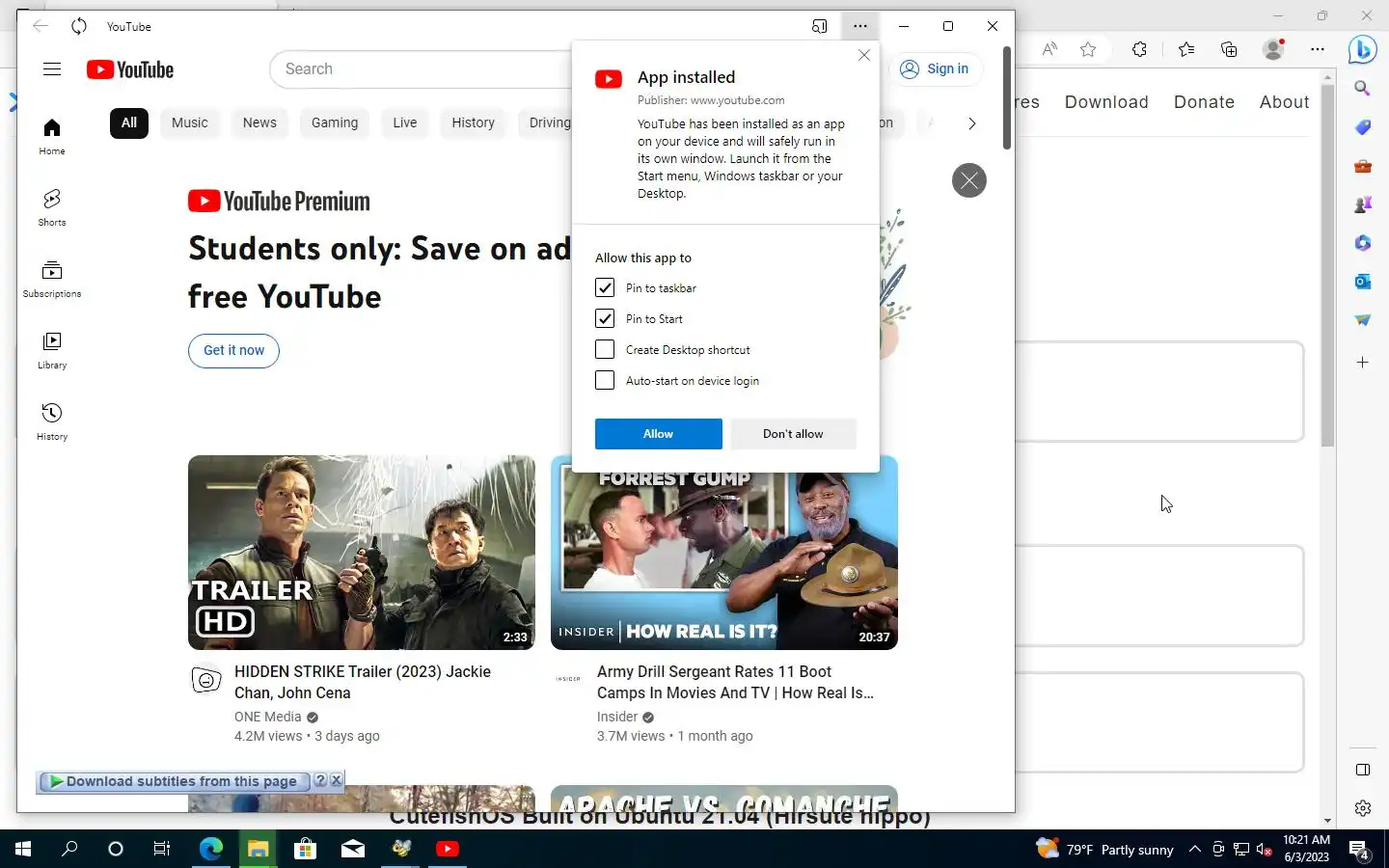Close the App installed popup
The height and width of the screenshot is (868, 1389).
click(864, 55)
